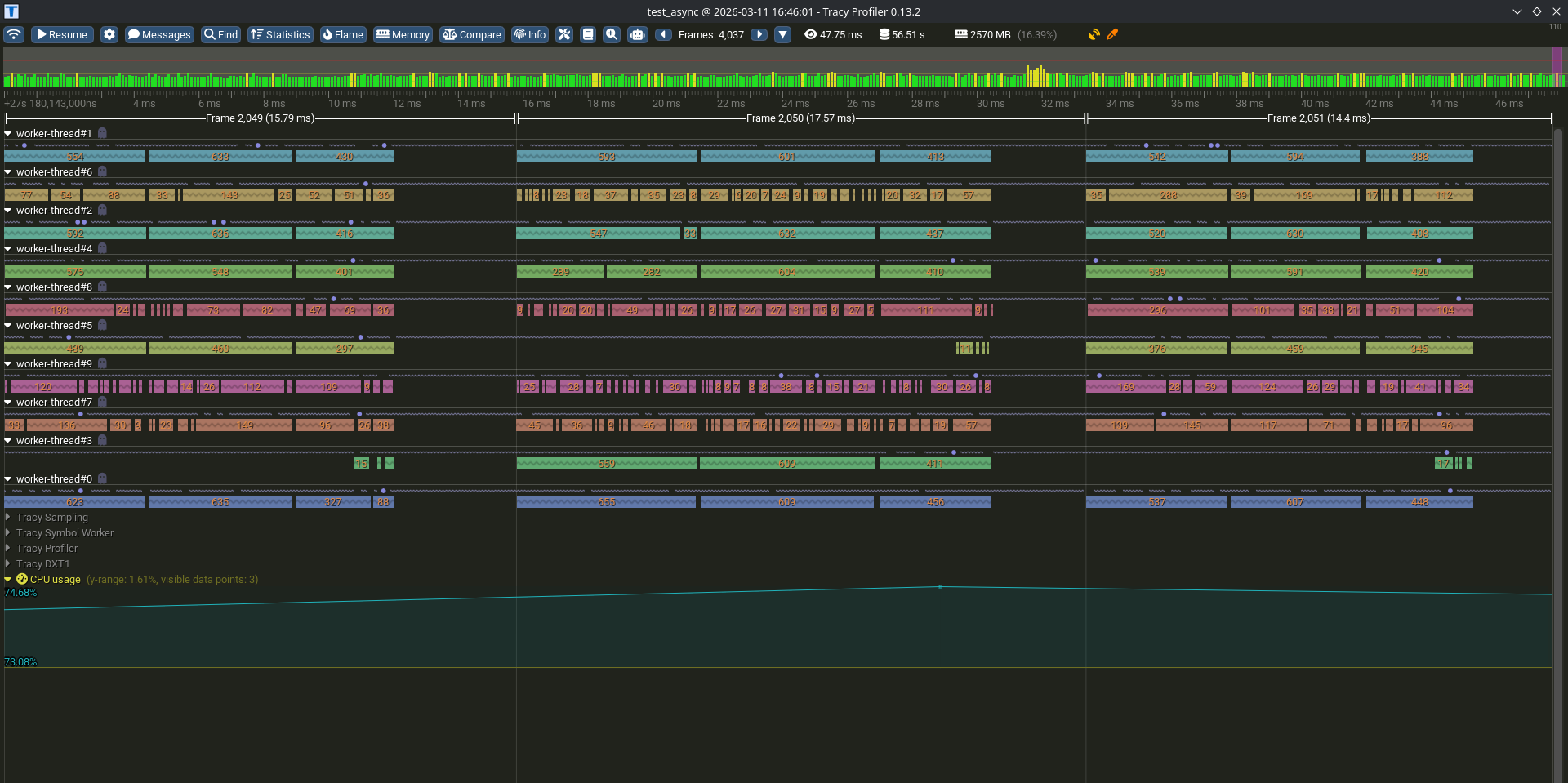The image size is (1568, 783).
Task: Select zone 559 in worker-thread#3
Action: [x=606, y=464]
